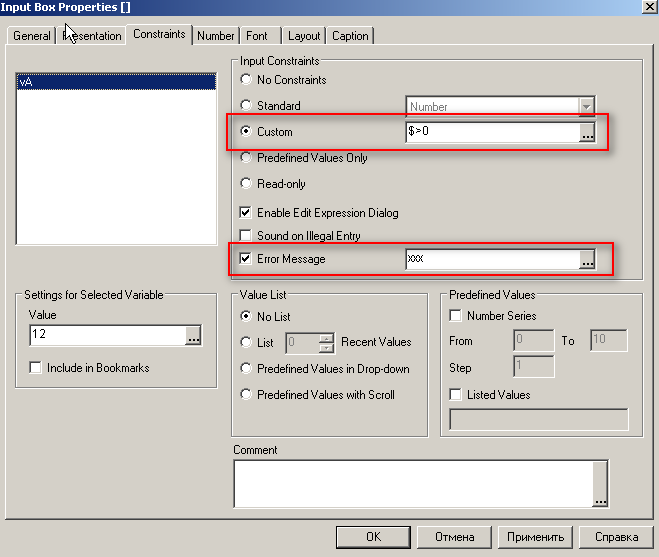Viewport: 659px width, 557px height.
Task: Click the Number Series From field
Action: (534, 341)
